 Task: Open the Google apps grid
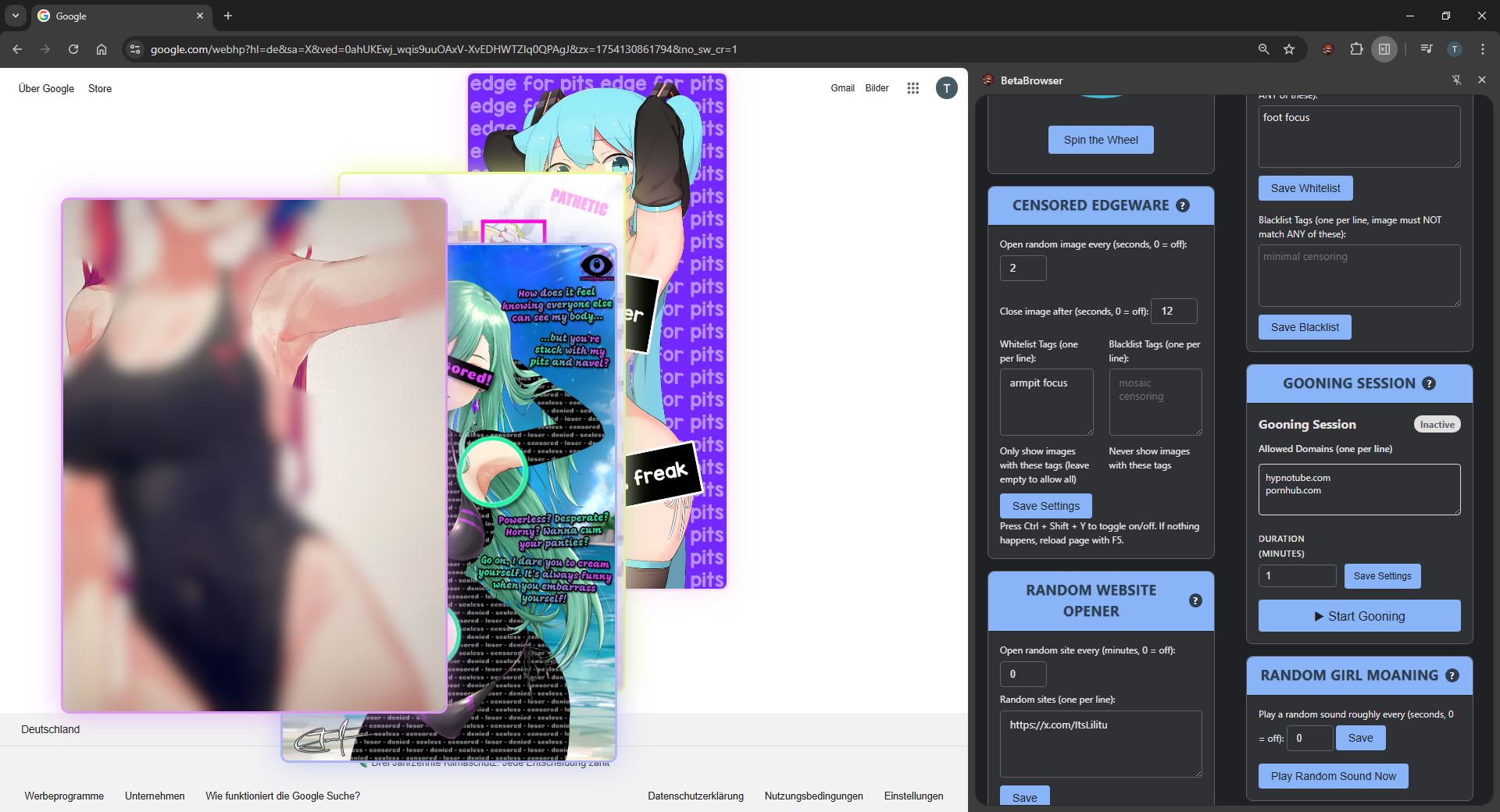[x=912, y=88]
